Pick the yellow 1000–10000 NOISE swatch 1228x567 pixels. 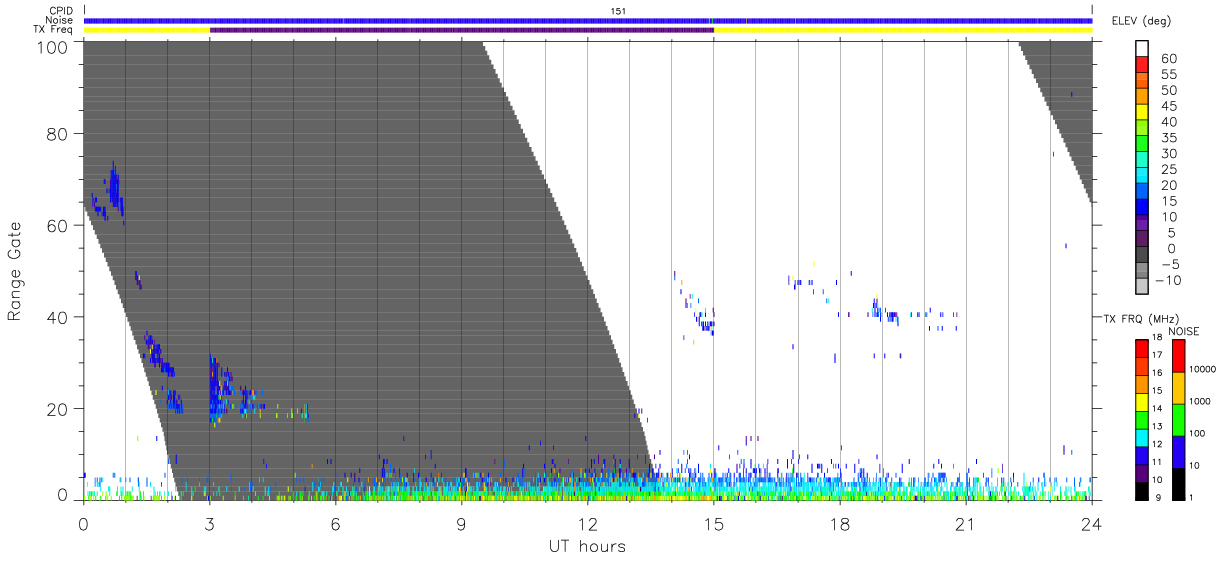click(1179, 387)
